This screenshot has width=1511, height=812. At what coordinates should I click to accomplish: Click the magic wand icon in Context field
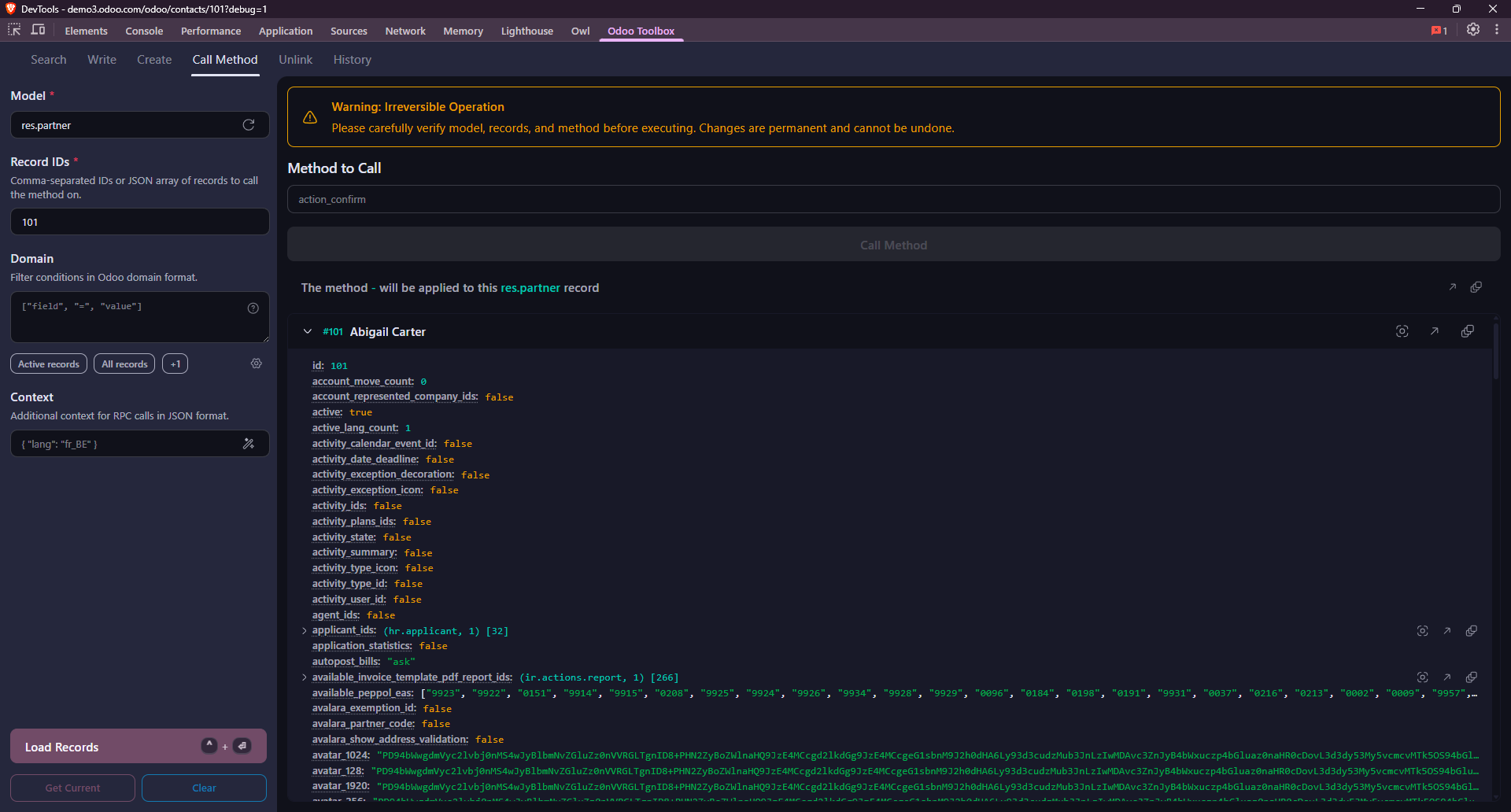(249, 444)
